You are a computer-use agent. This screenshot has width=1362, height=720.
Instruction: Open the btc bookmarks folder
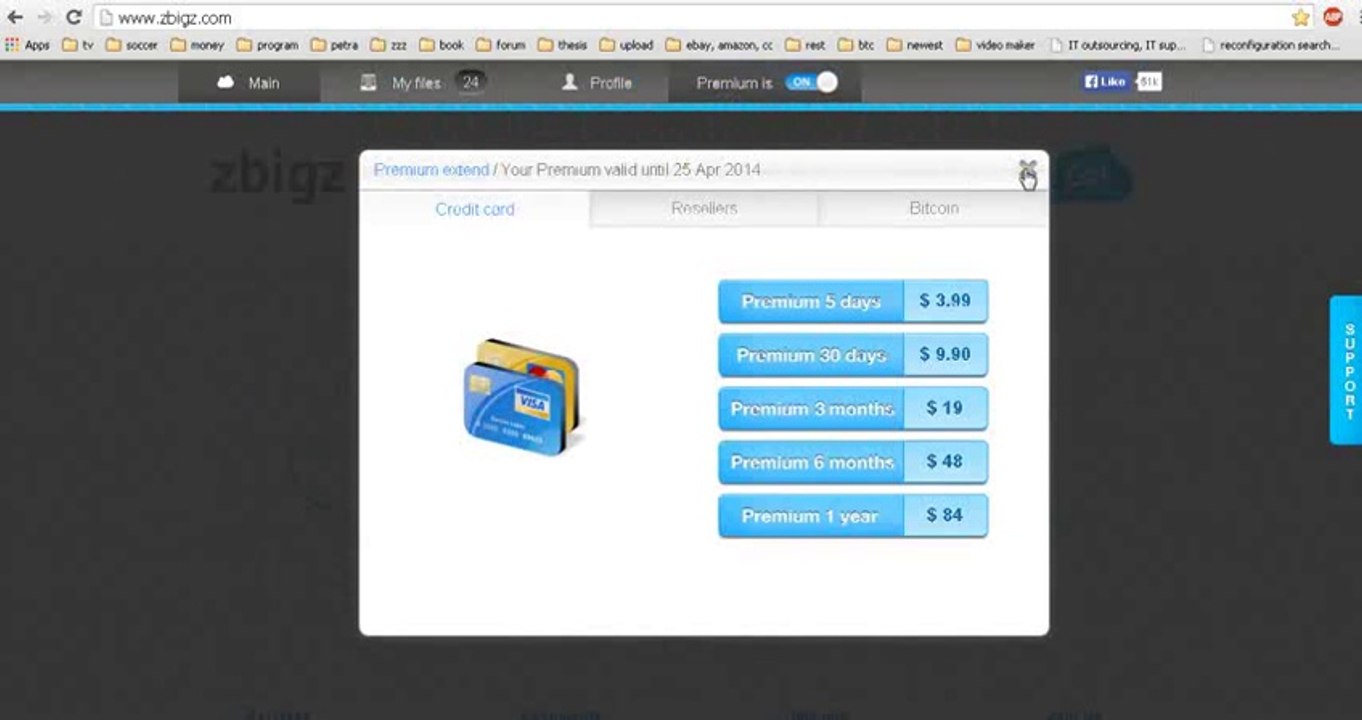pyautogui.click(x=856, y=45)
